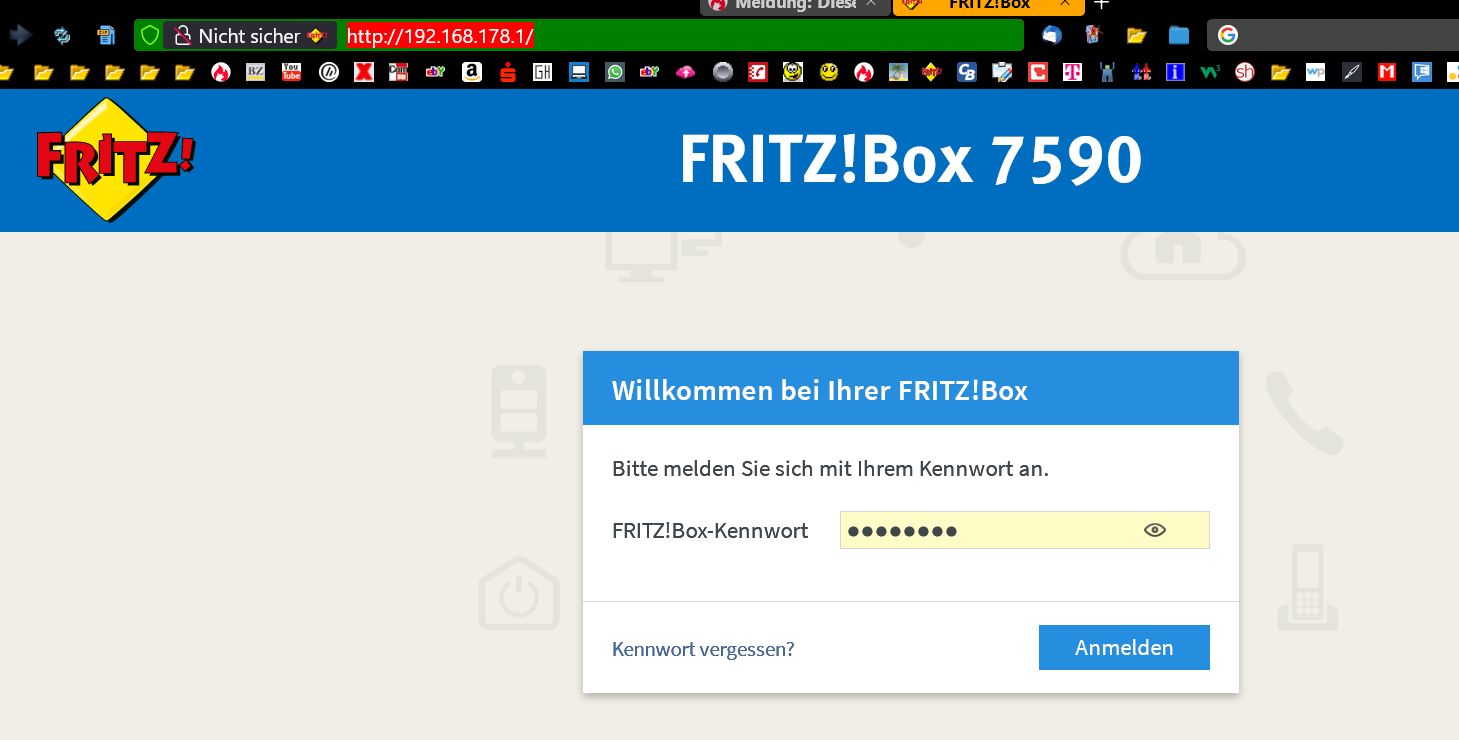Screen dimensions: 1459x740
Task: Click the Anmelden button
Action: pos(1124,647)
